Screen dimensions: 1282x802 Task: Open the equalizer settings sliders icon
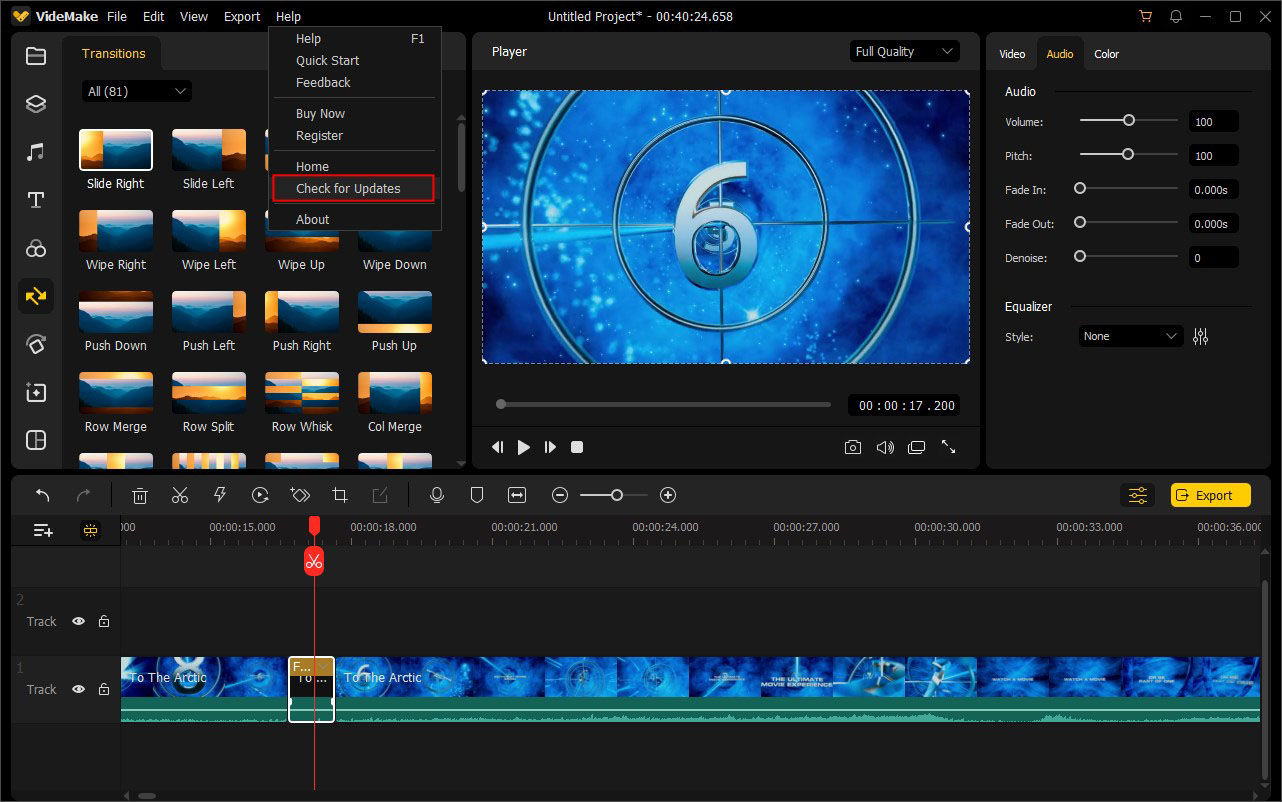(x=1200, y=337)
